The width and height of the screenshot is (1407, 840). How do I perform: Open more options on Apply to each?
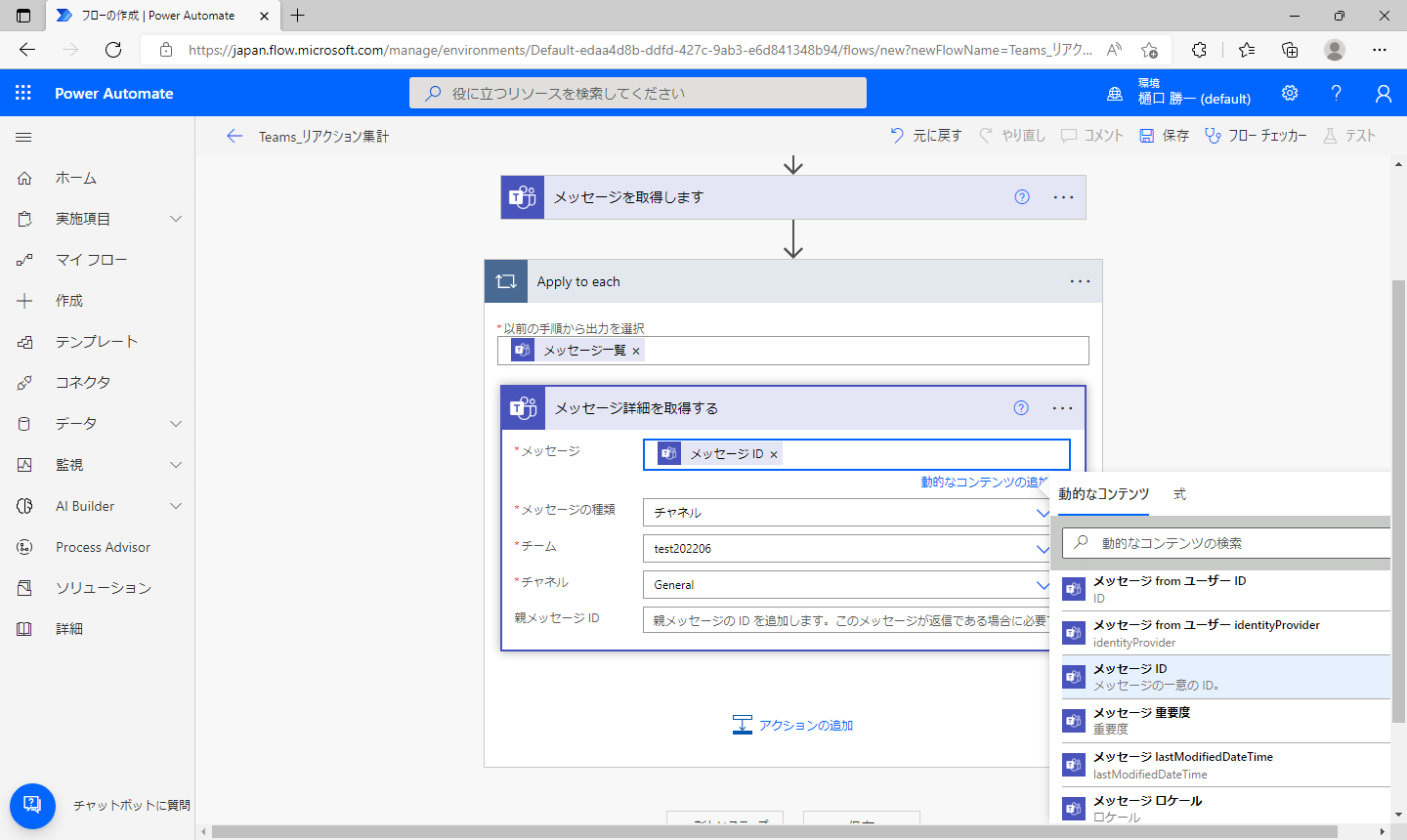click(x=1080, y=281)
